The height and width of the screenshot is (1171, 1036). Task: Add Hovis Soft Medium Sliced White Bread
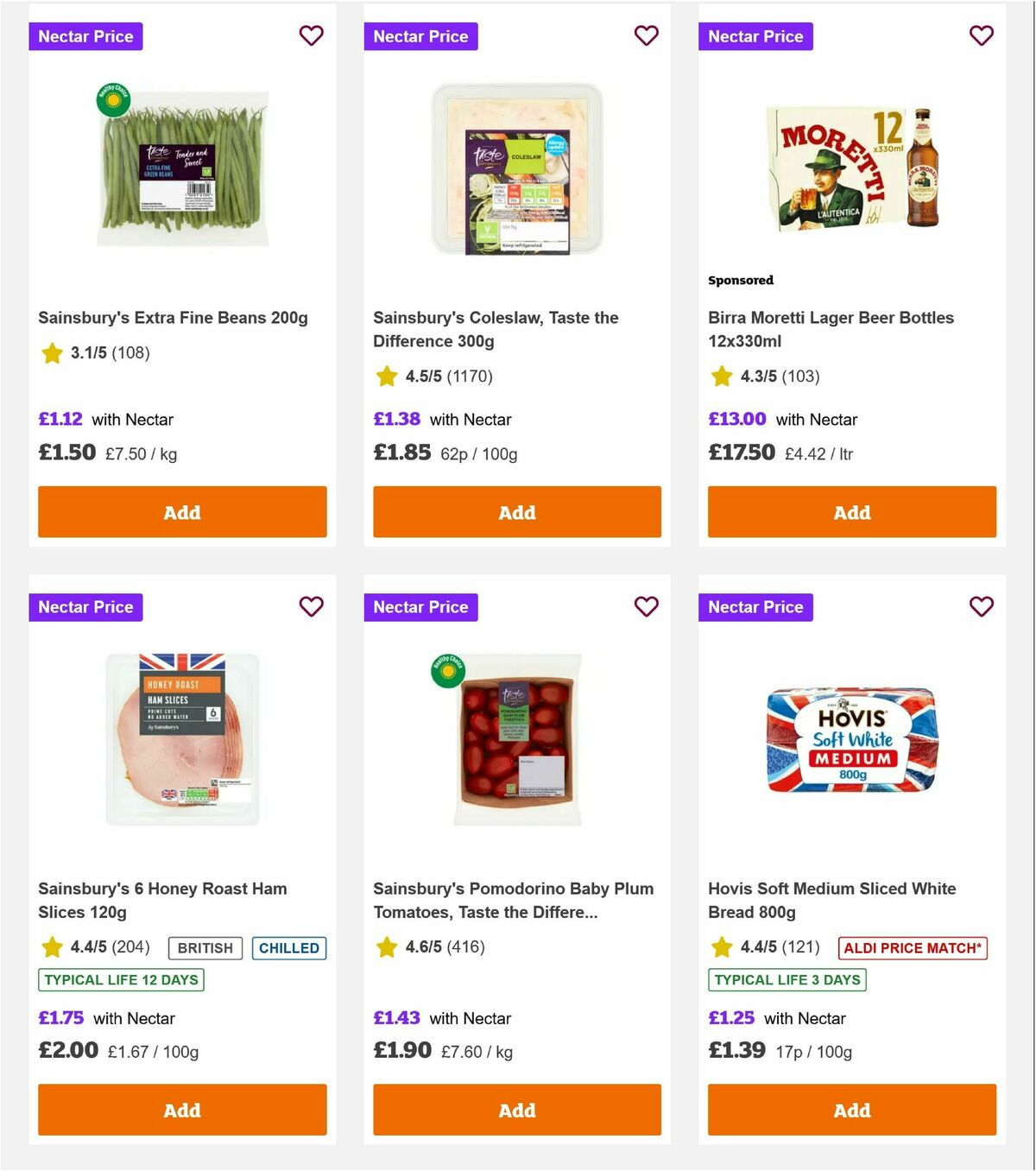pyautogui.click(x=851, y=1111)
